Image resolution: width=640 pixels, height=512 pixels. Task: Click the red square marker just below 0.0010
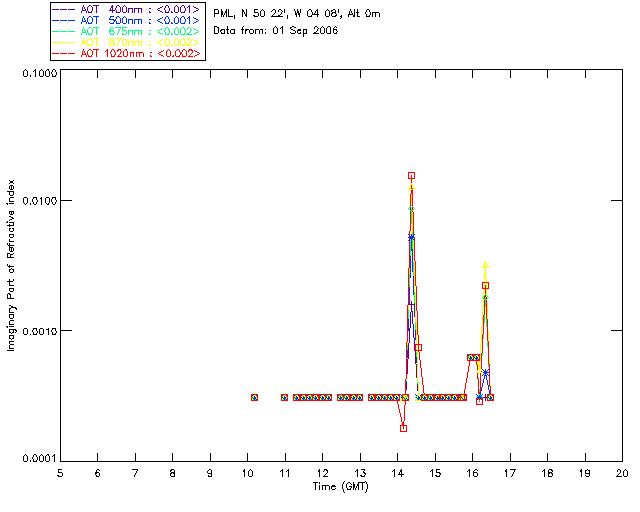(418, 347)
